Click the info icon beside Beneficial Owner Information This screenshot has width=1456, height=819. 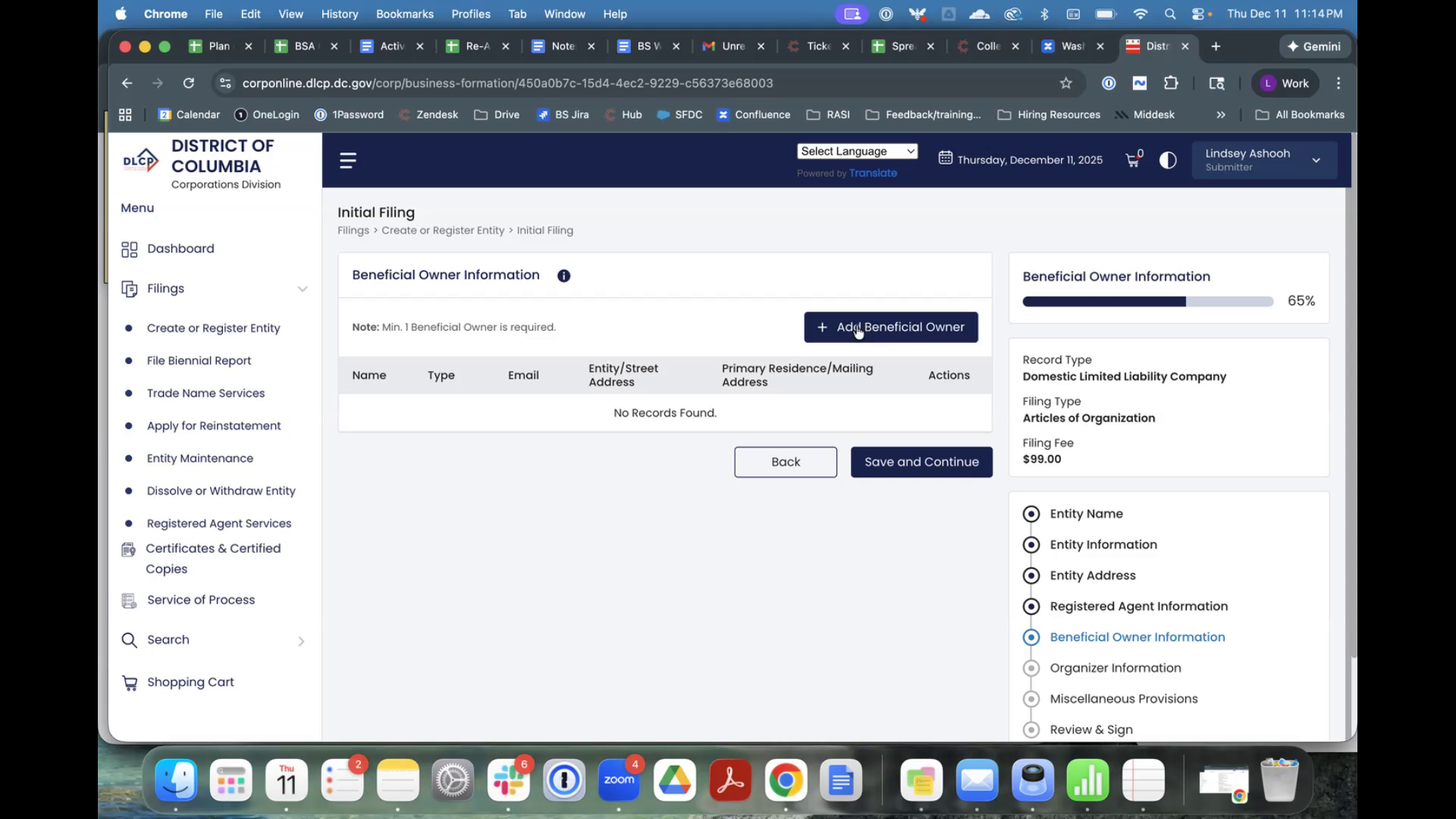563,276
